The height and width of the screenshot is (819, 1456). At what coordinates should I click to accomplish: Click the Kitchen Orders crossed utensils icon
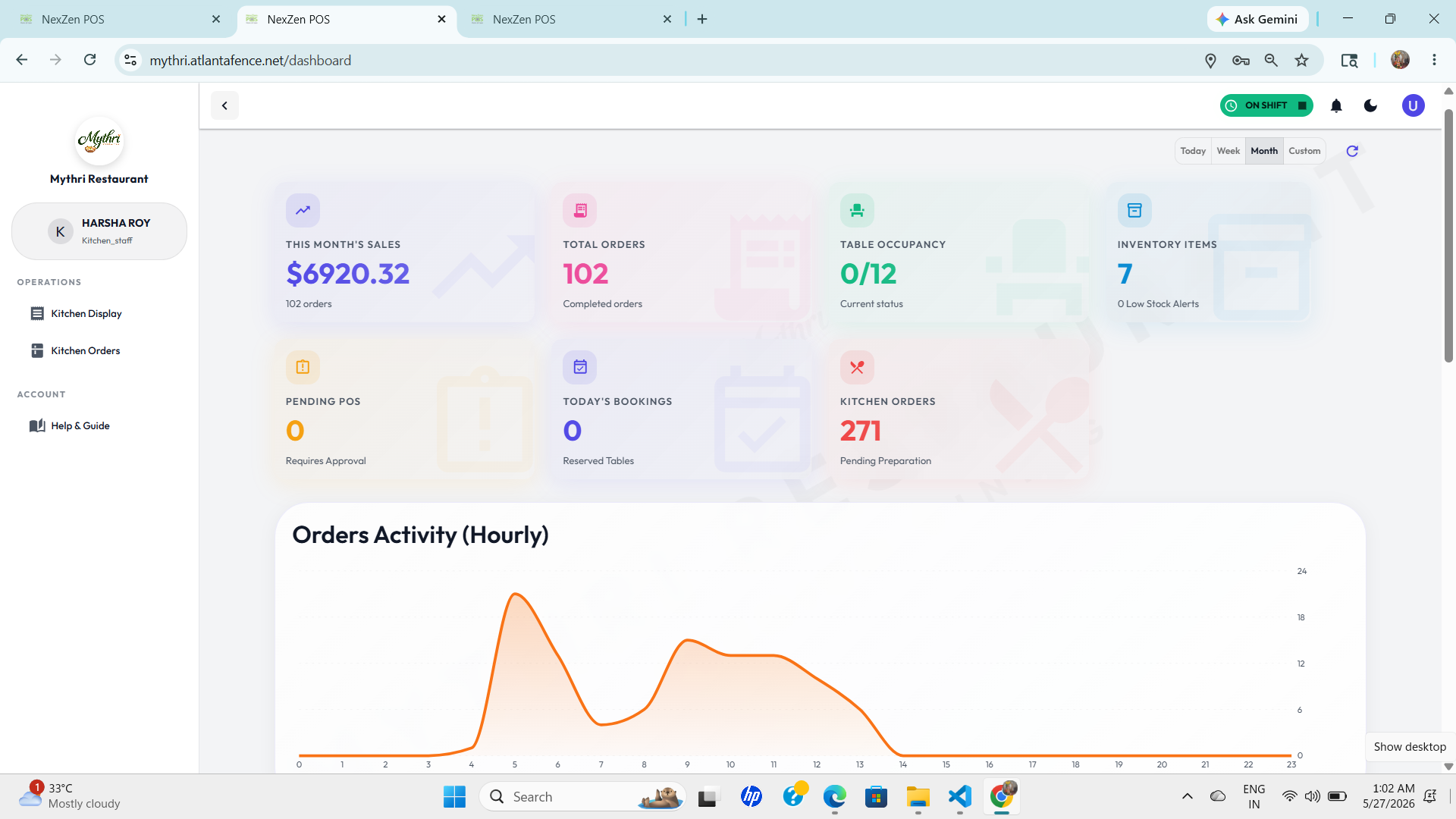point(857,368)
